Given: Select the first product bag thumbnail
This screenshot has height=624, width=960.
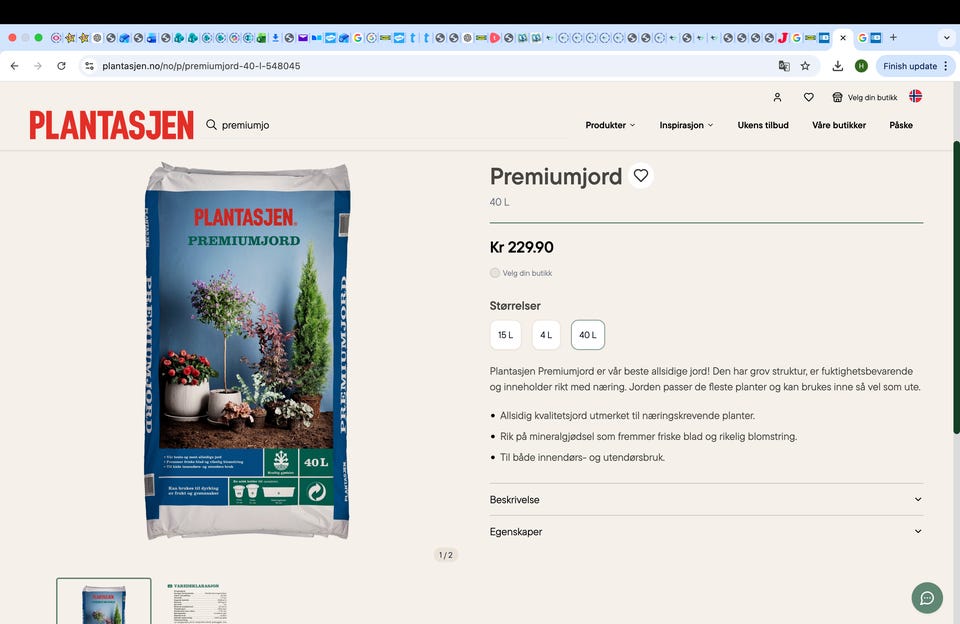Looking at the screenshot, I should click(x=103, y=601).
